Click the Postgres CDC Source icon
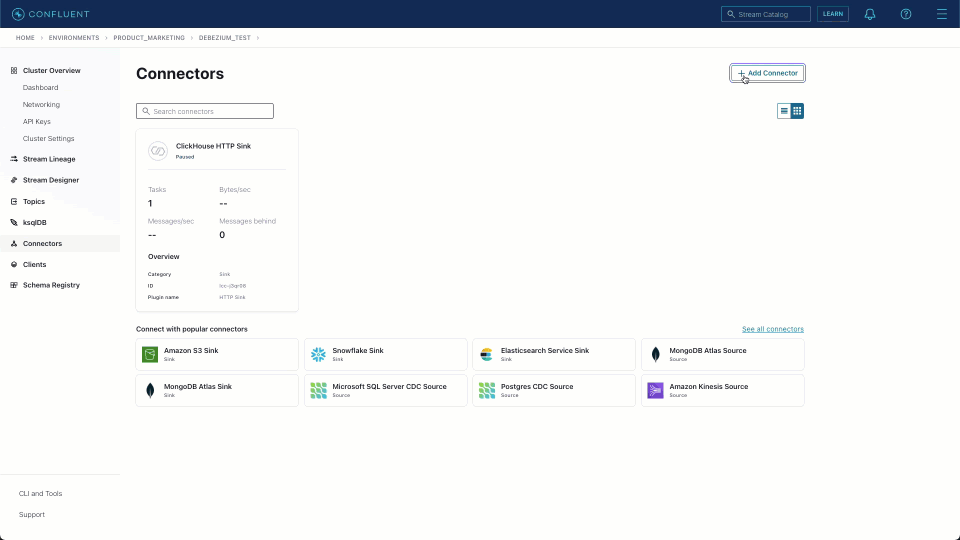960x540 pixels. (x=487, y=391)
